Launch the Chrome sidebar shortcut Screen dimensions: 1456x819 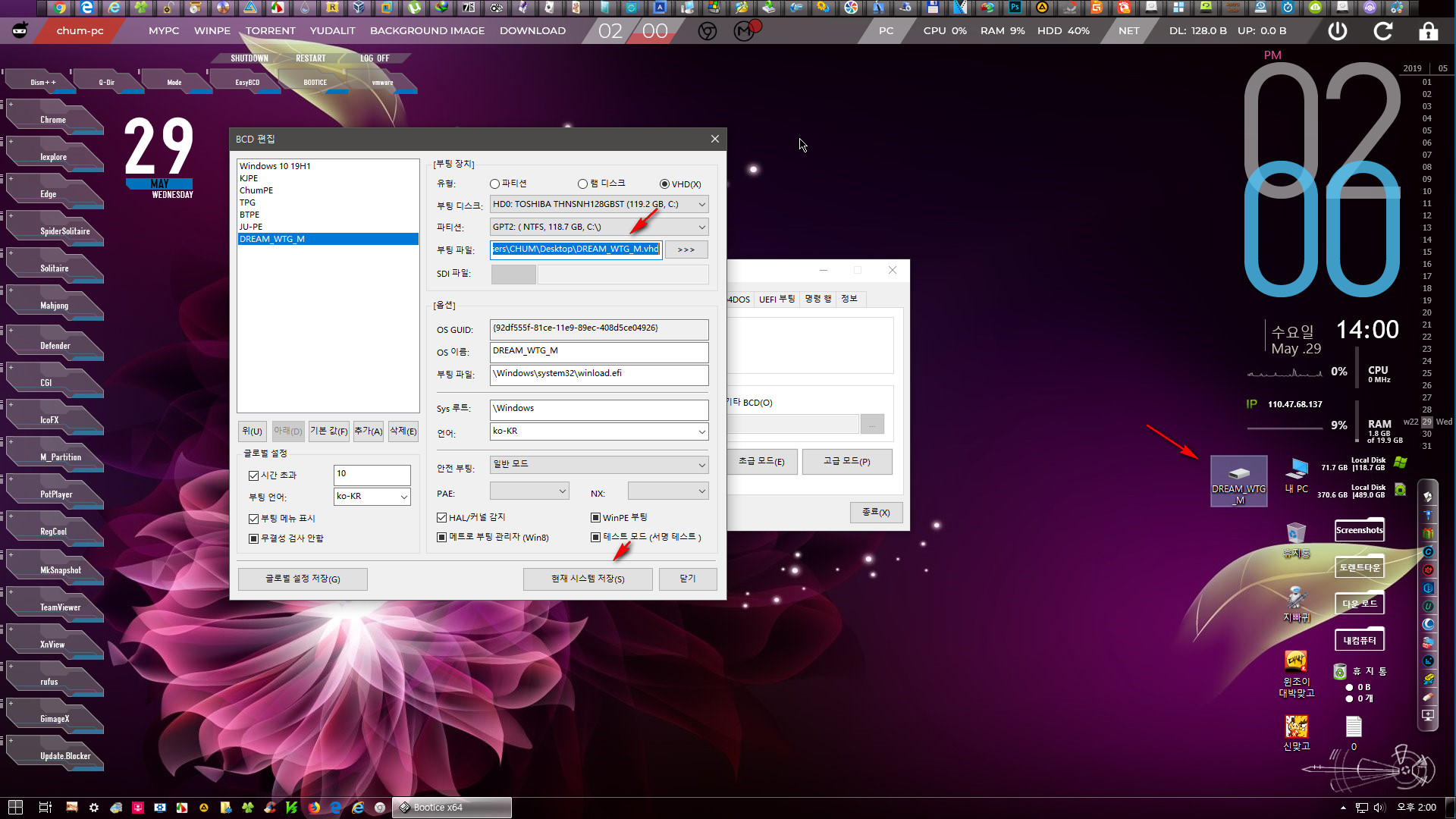click(54, 120)
